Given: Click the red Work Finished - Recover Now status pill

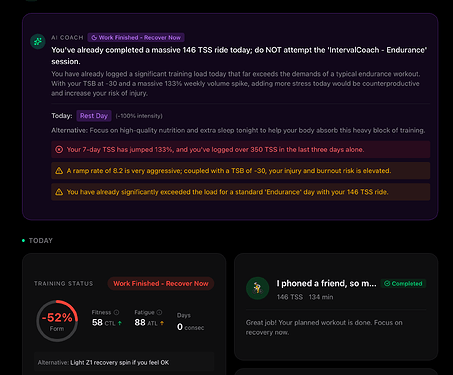Looking at the screenshot, I should pyautogui.click(x=161, y=284).
